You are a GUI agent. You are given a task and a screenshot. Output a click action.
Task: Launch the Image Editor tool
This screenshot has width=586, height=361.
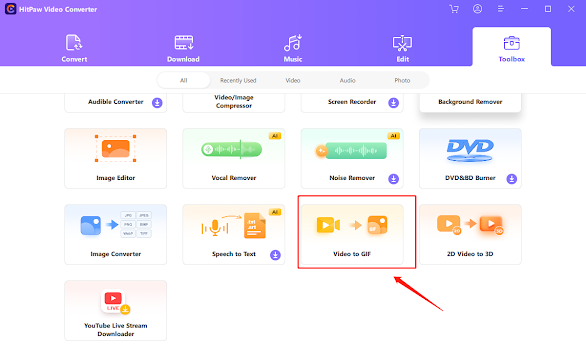pos(115,158)
